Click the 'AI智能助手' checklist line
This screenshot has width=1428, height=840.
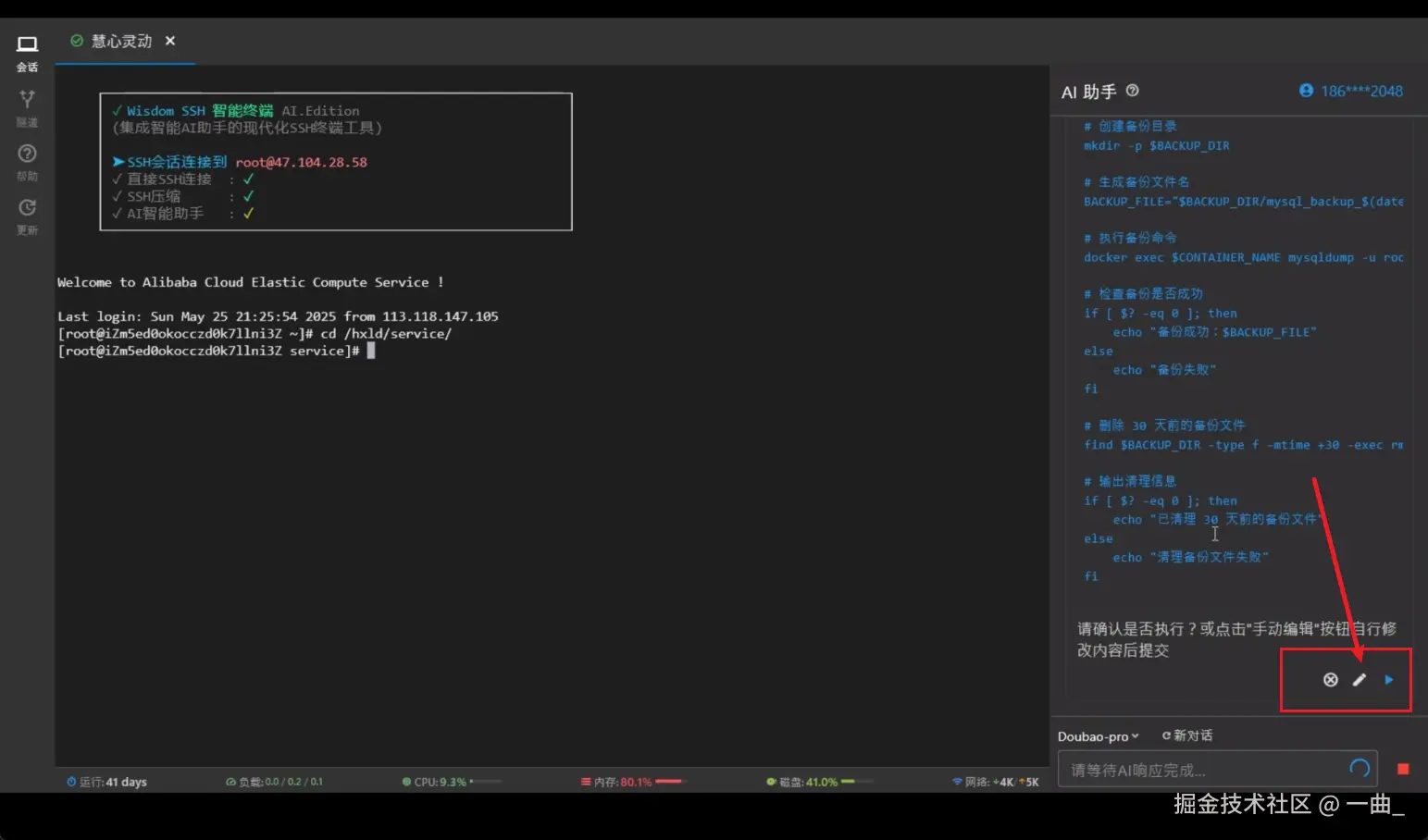182,213
